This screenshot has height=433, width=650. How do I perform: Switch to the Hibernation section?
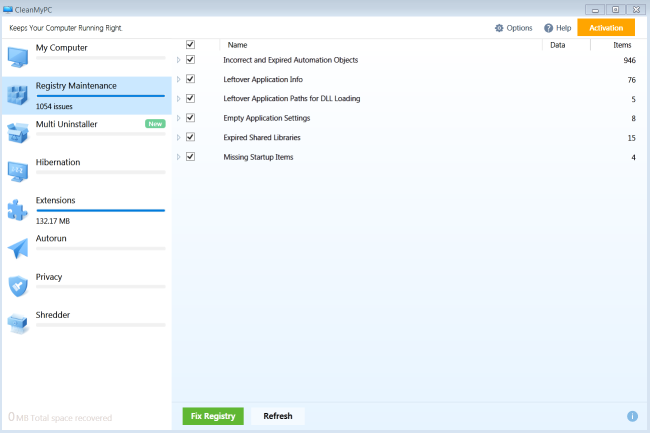click(x=87, y=172)
